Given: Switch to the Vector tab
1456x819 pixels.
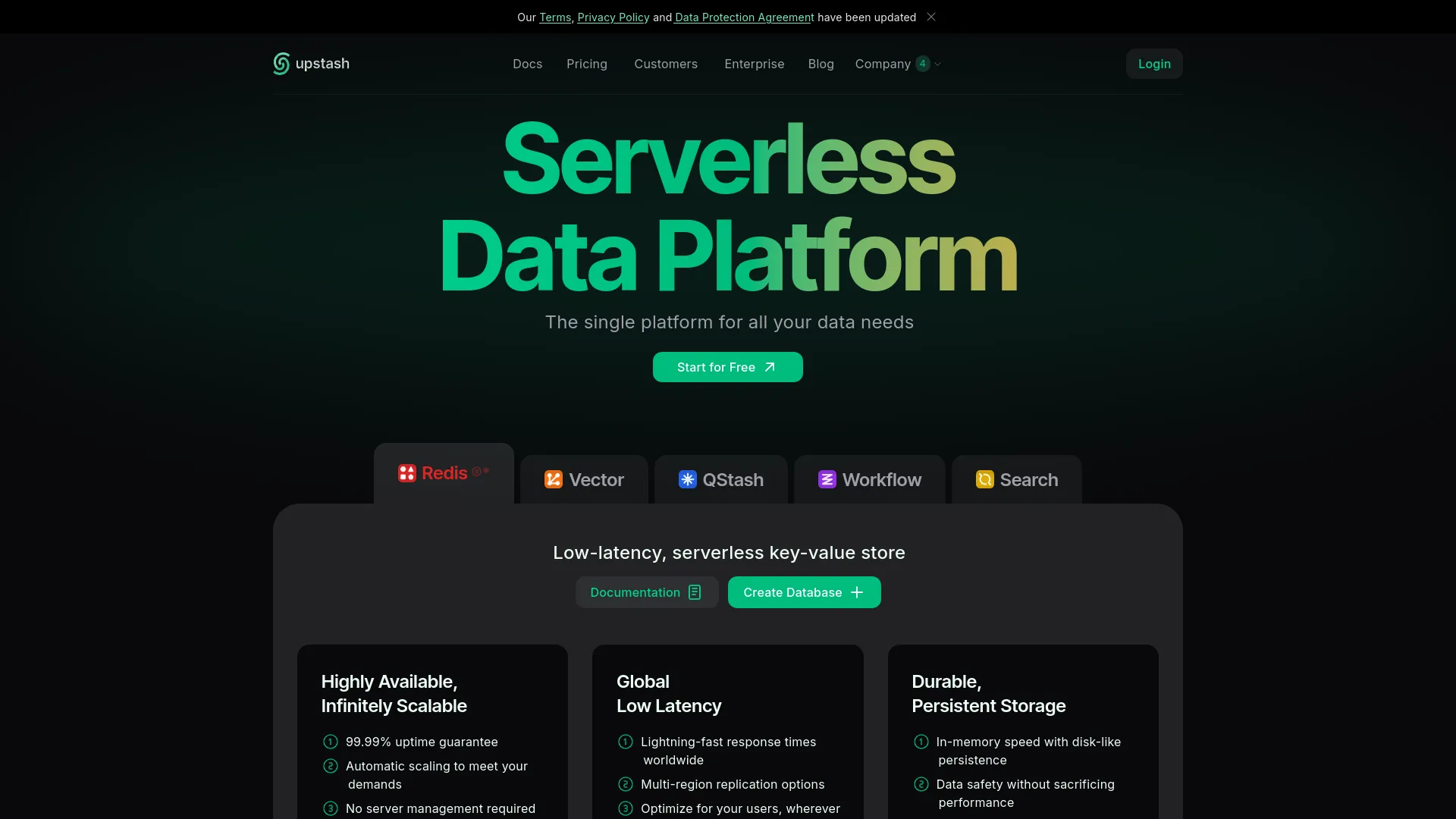Looking at the screenshot, I should pyautogui.click(x=584, y=479).
